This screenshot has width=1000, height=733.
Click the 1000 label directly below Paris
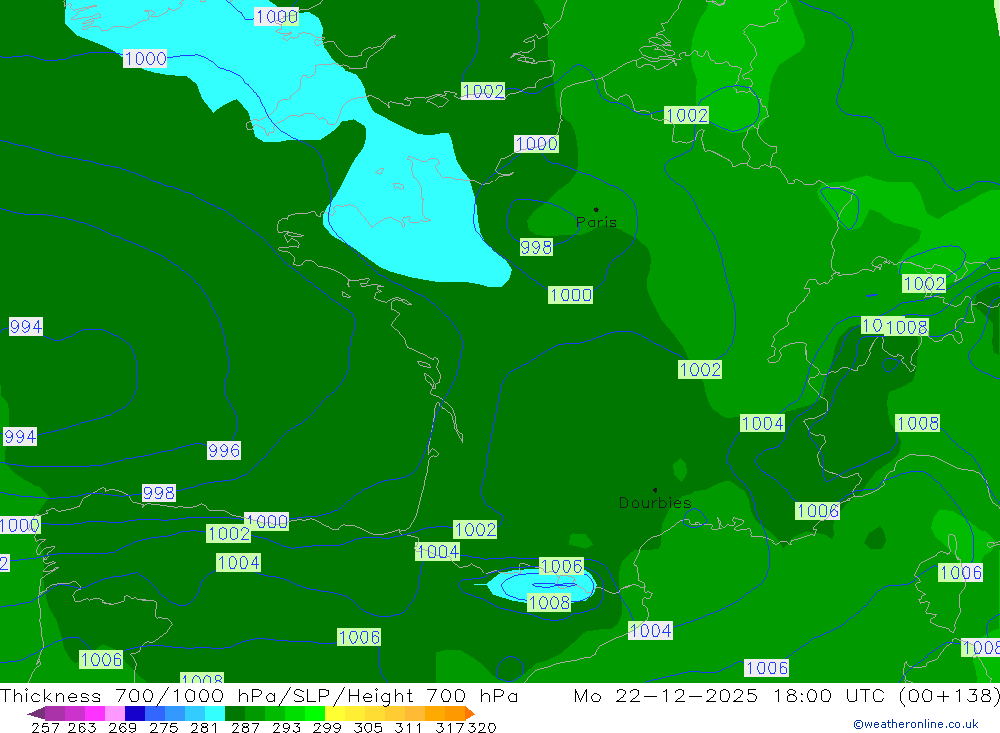(570, 295)
